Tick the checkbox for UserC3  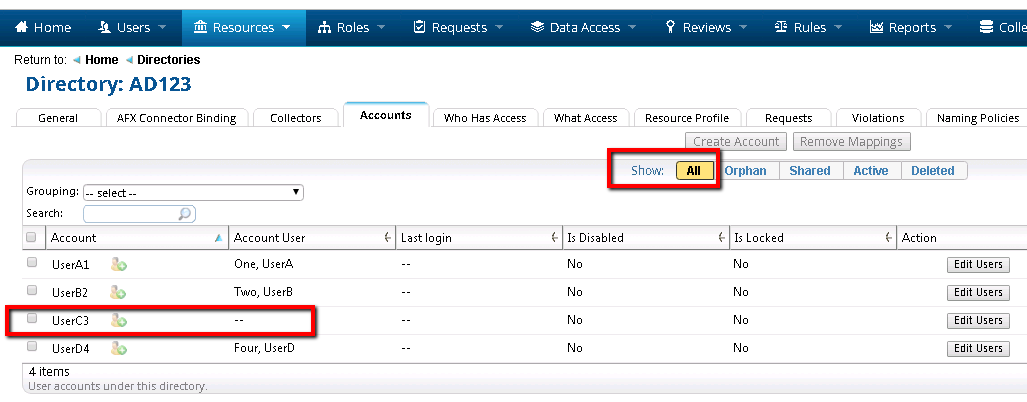(x=32, y=319)
